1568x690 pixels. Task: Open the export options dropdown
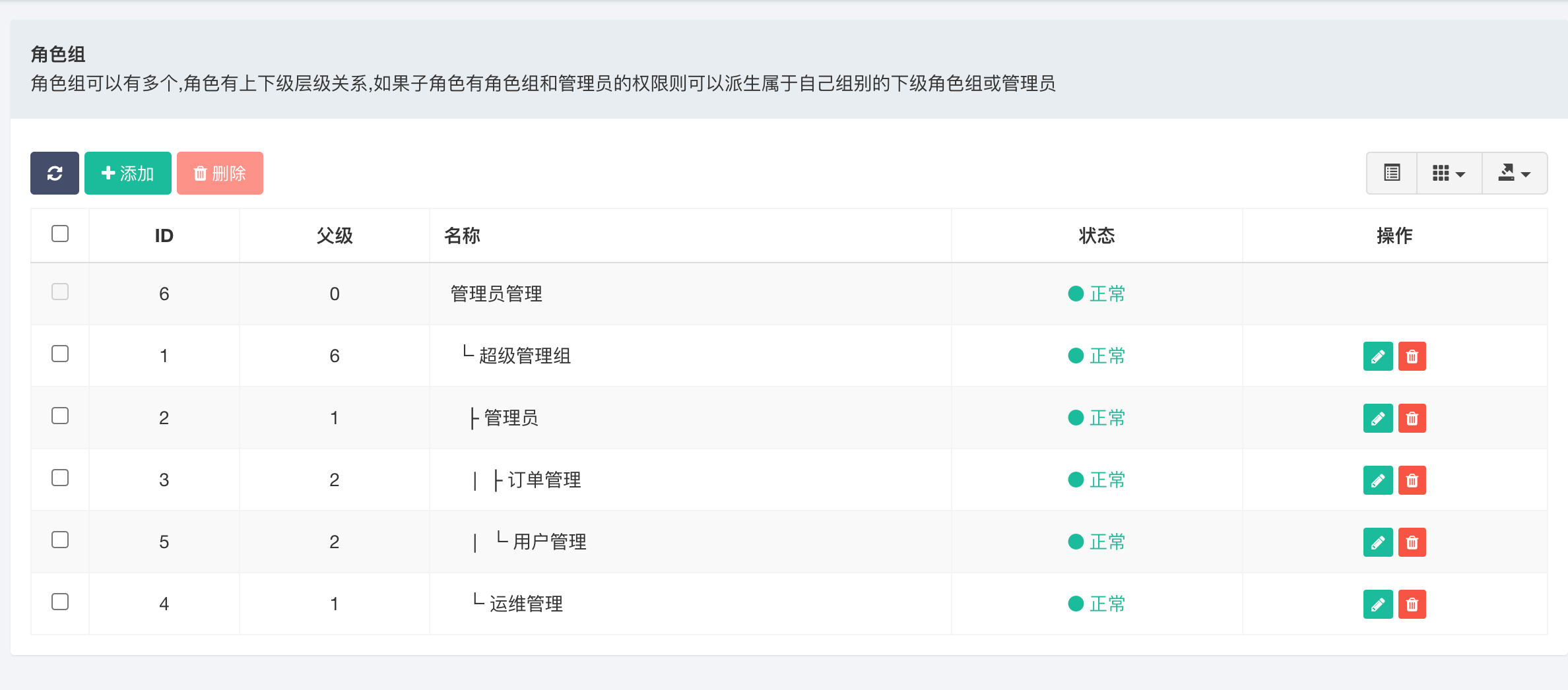click(1515, 173)
